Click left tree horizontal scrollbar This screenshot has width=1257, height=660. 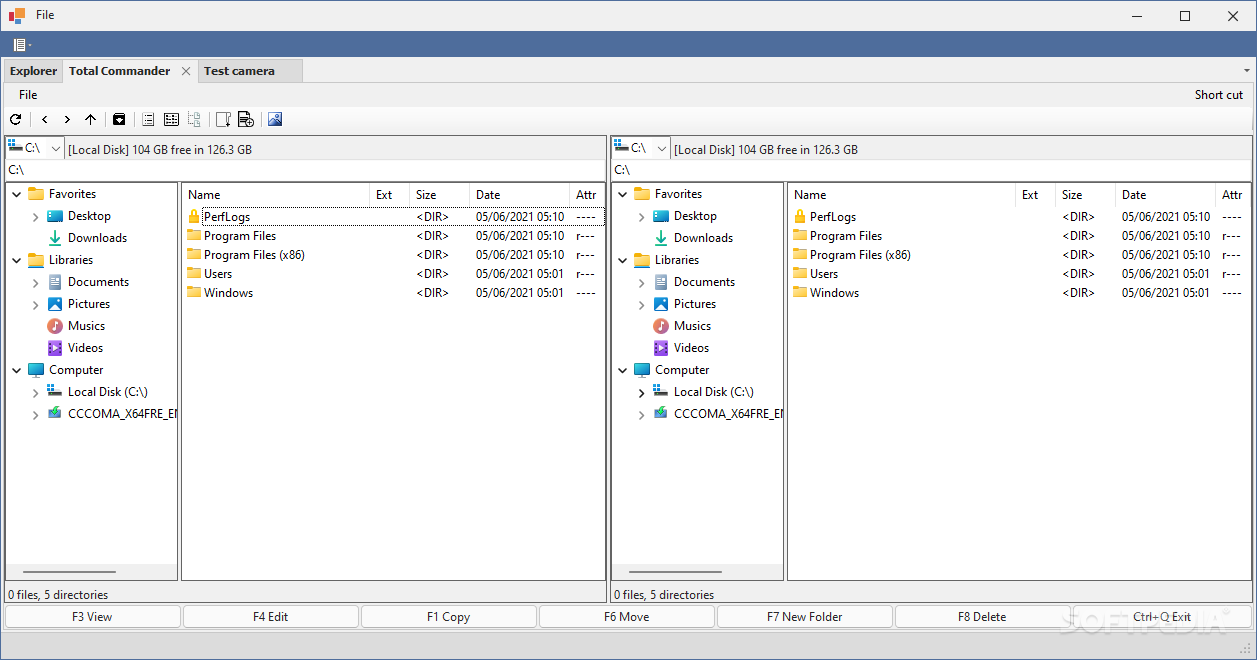[70, 572]
